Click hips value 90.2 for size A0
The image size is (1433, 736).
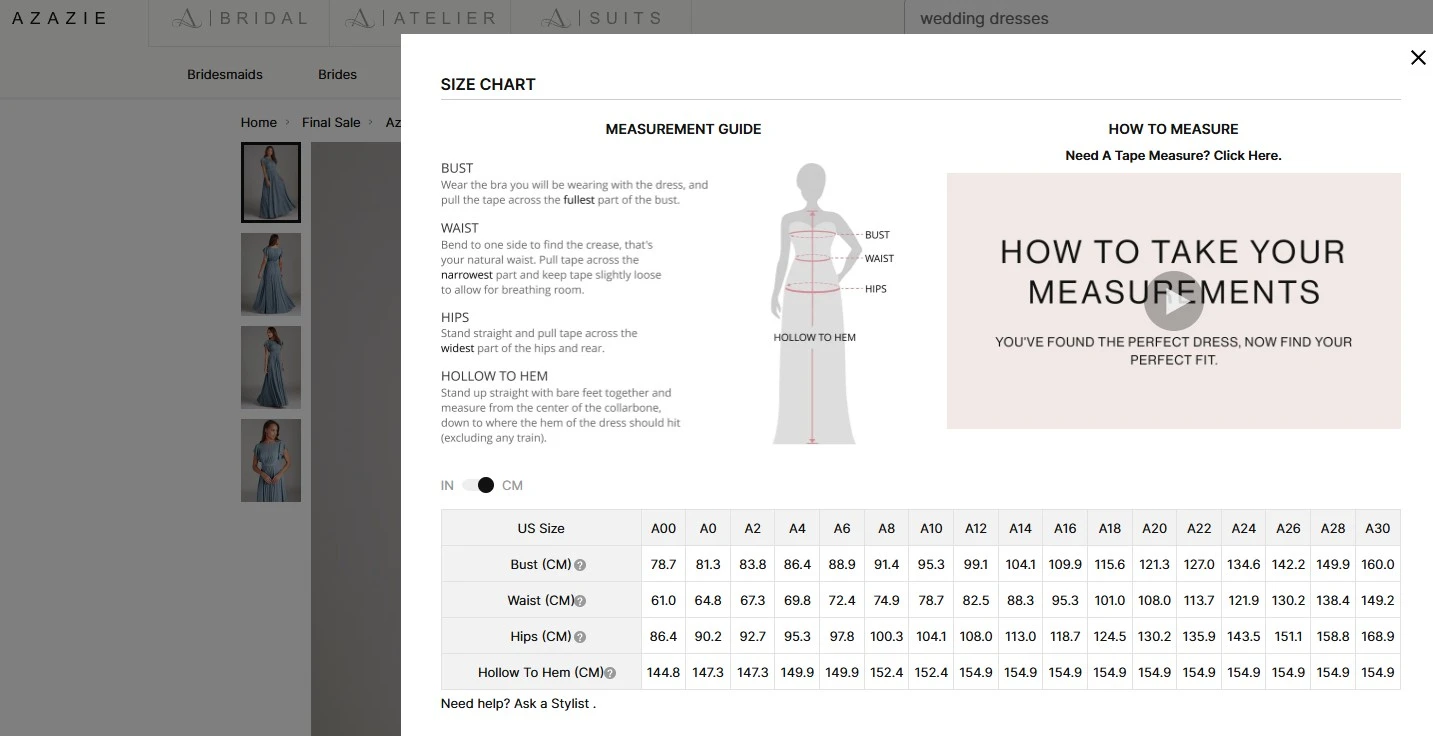click(x=708, y=636)
